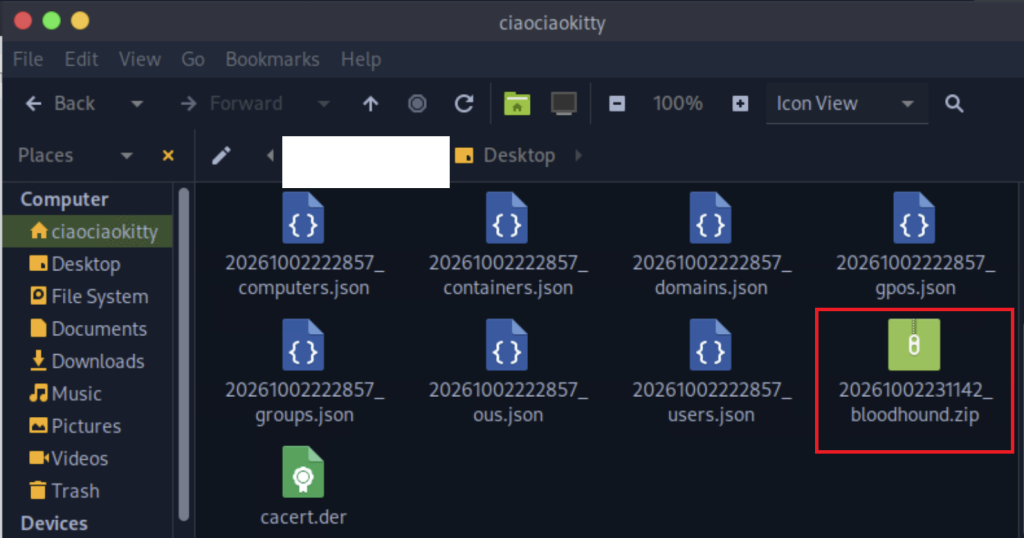Click the 20261002222857_containers.json filename label

(508, 275)
